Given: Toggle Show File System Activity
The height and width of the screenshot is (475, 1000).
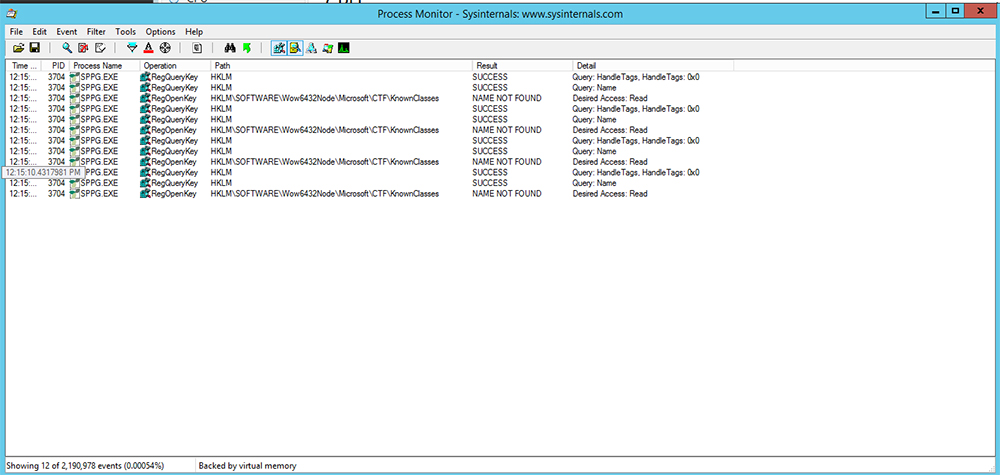Looking at the screenshot, I should coord(295,48).
